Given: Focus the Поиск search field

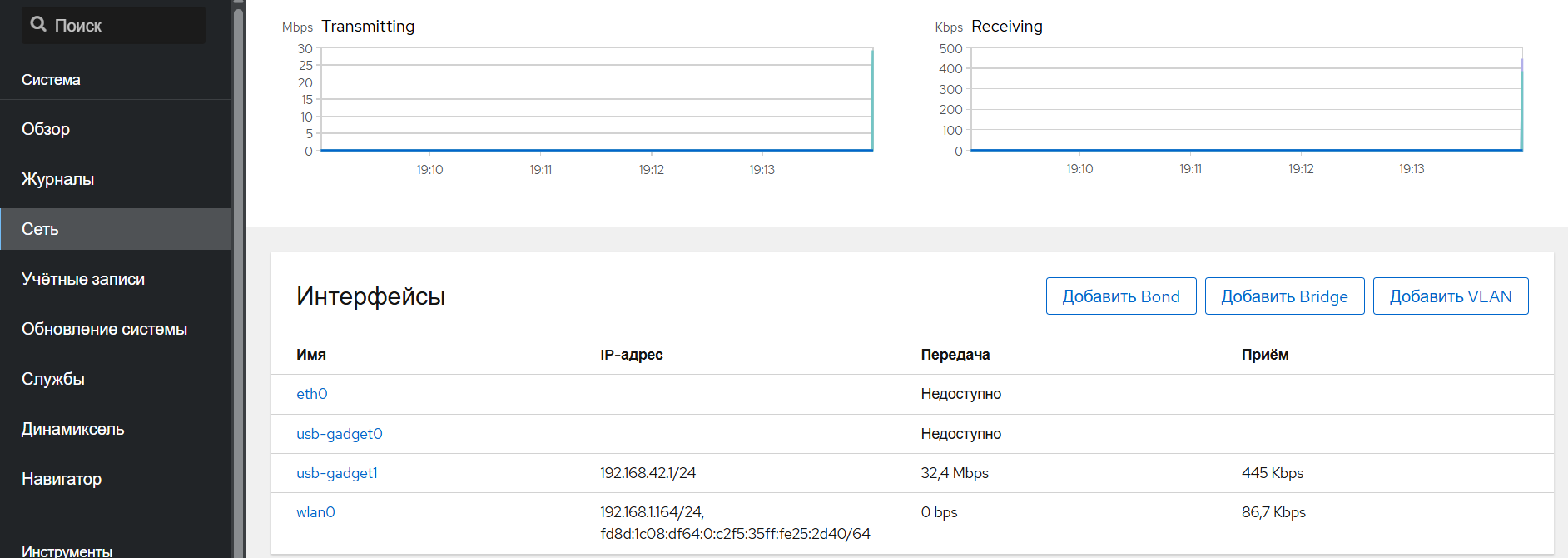Looking at the screenshot, I should click(125, 26).
